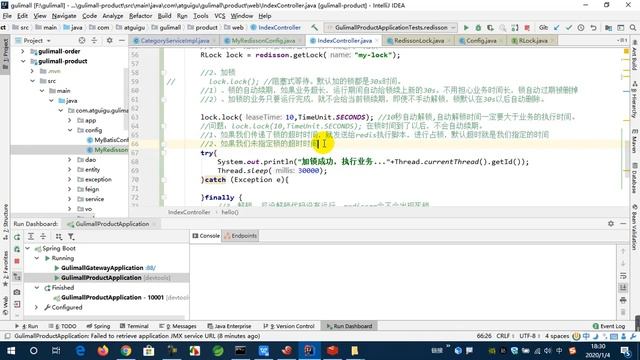Switch to the MyRedissonConfig.java editor tab

(263, 40)
